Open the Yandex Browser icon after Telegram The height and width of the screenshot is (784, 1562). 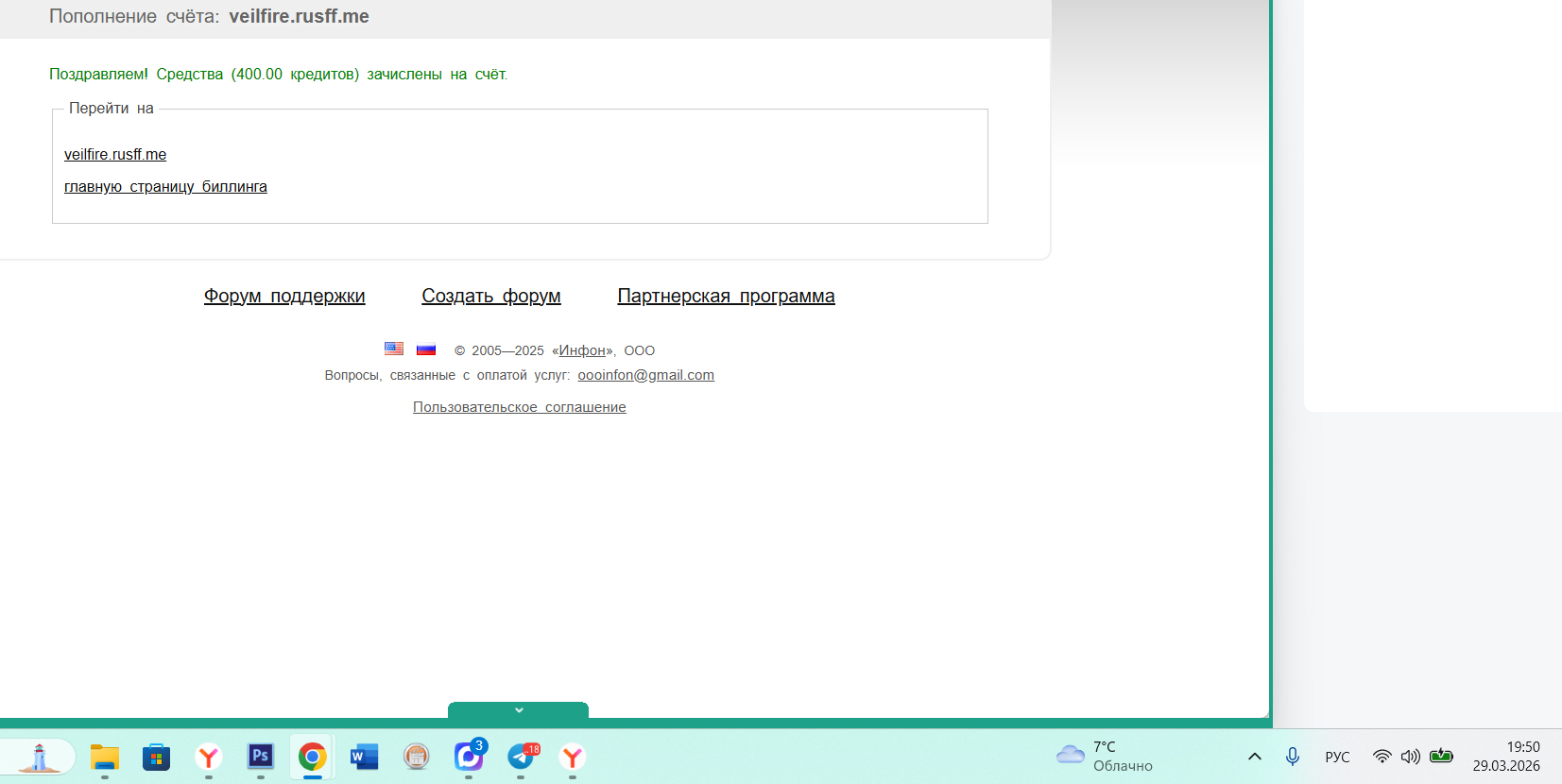coord(573,757)
